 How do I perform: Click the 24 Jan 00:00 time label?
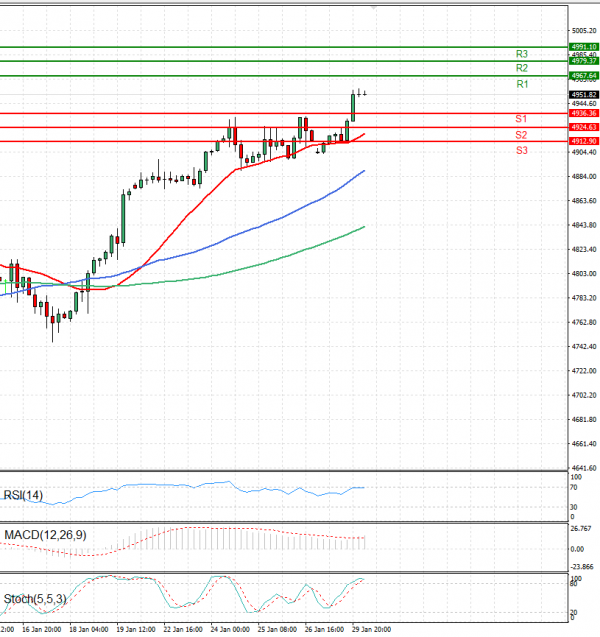pos(230,629)
